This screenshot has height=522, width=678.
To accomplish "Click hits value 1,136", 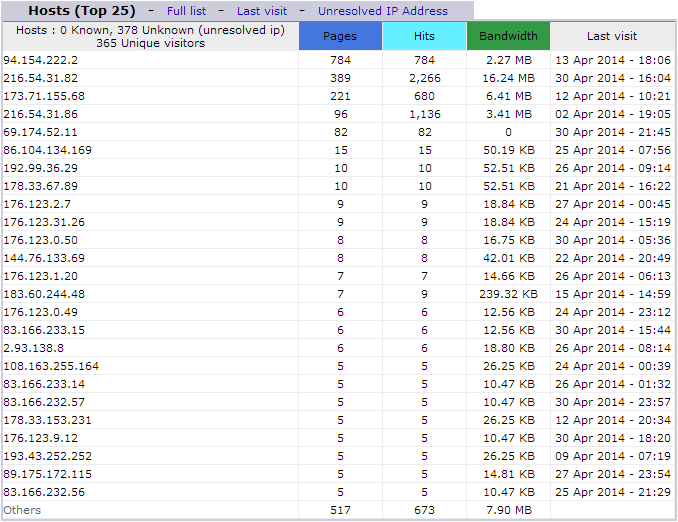I will tap(425, 114).
